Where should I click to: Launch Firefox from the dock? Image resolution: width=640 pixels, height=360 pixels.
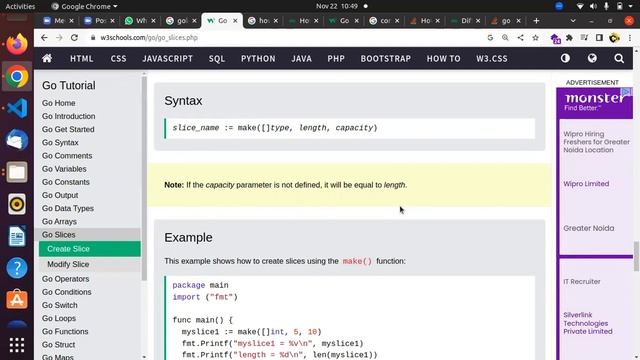17,44
